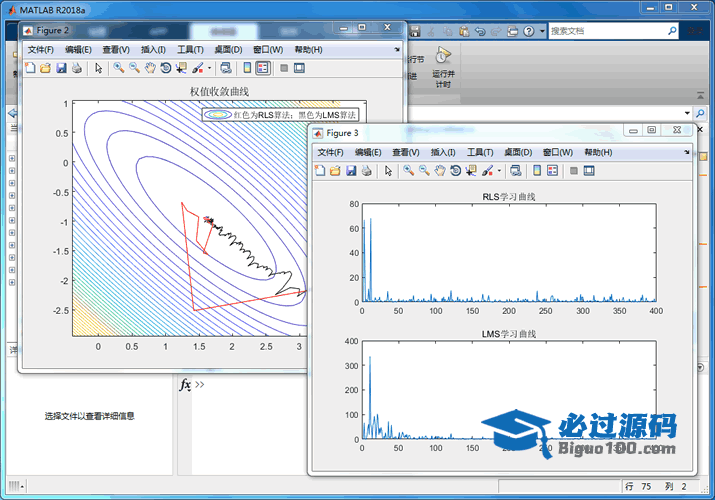Screen dimensions: 715x500
Task: Show plot tools and dock Figure 3
Action: coord(589,171)
